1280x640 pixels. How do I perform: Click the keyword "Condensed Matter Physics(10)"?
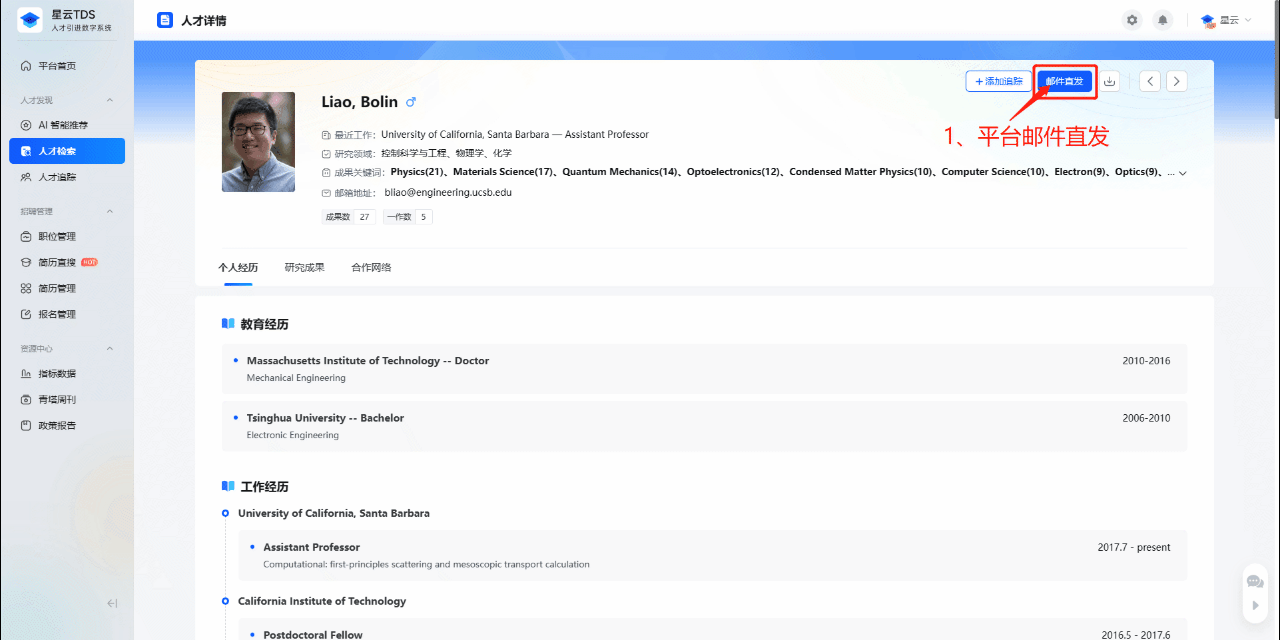point(862,172)
